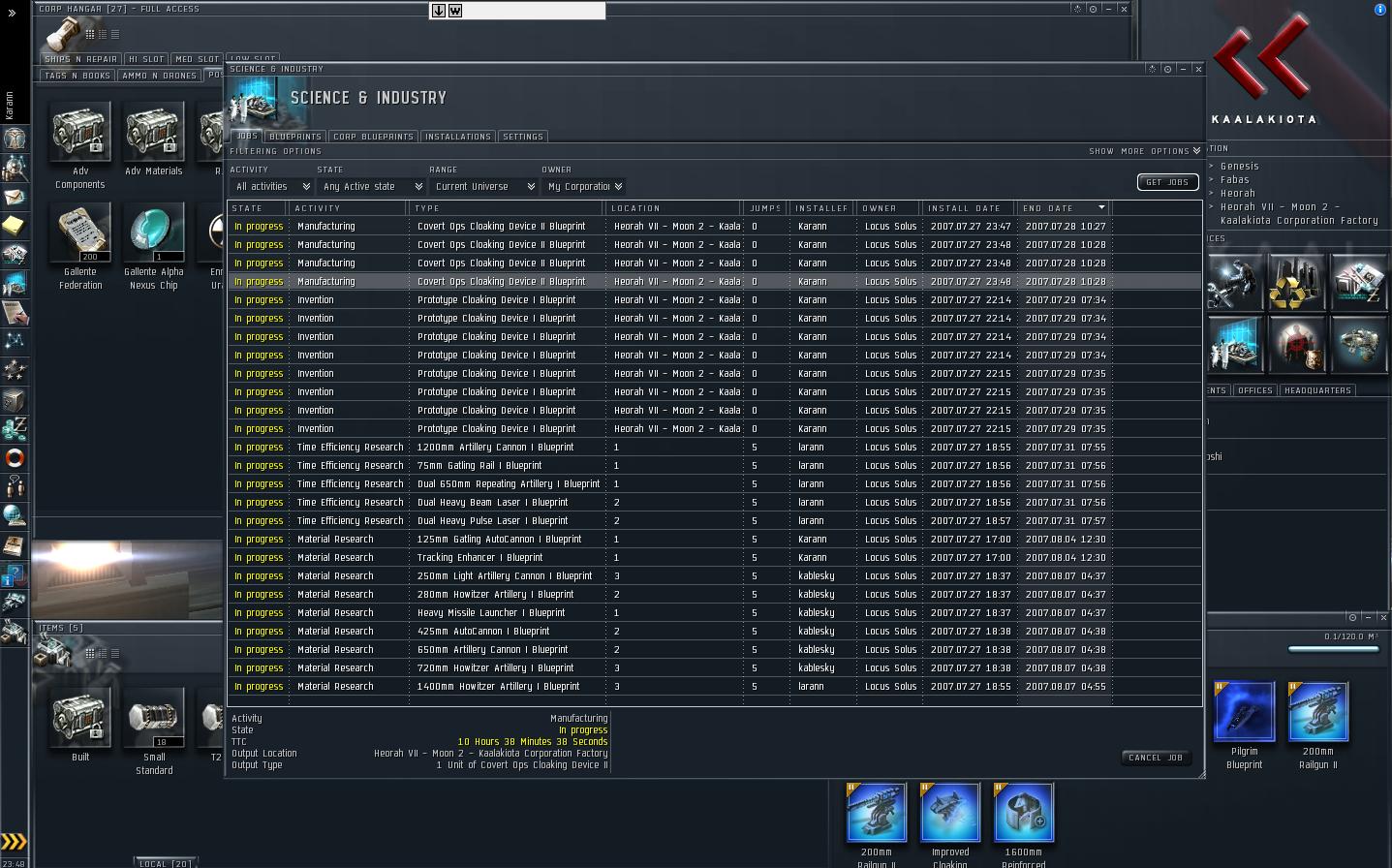Switch to the Corp Blueprints tab

(374, 137)
